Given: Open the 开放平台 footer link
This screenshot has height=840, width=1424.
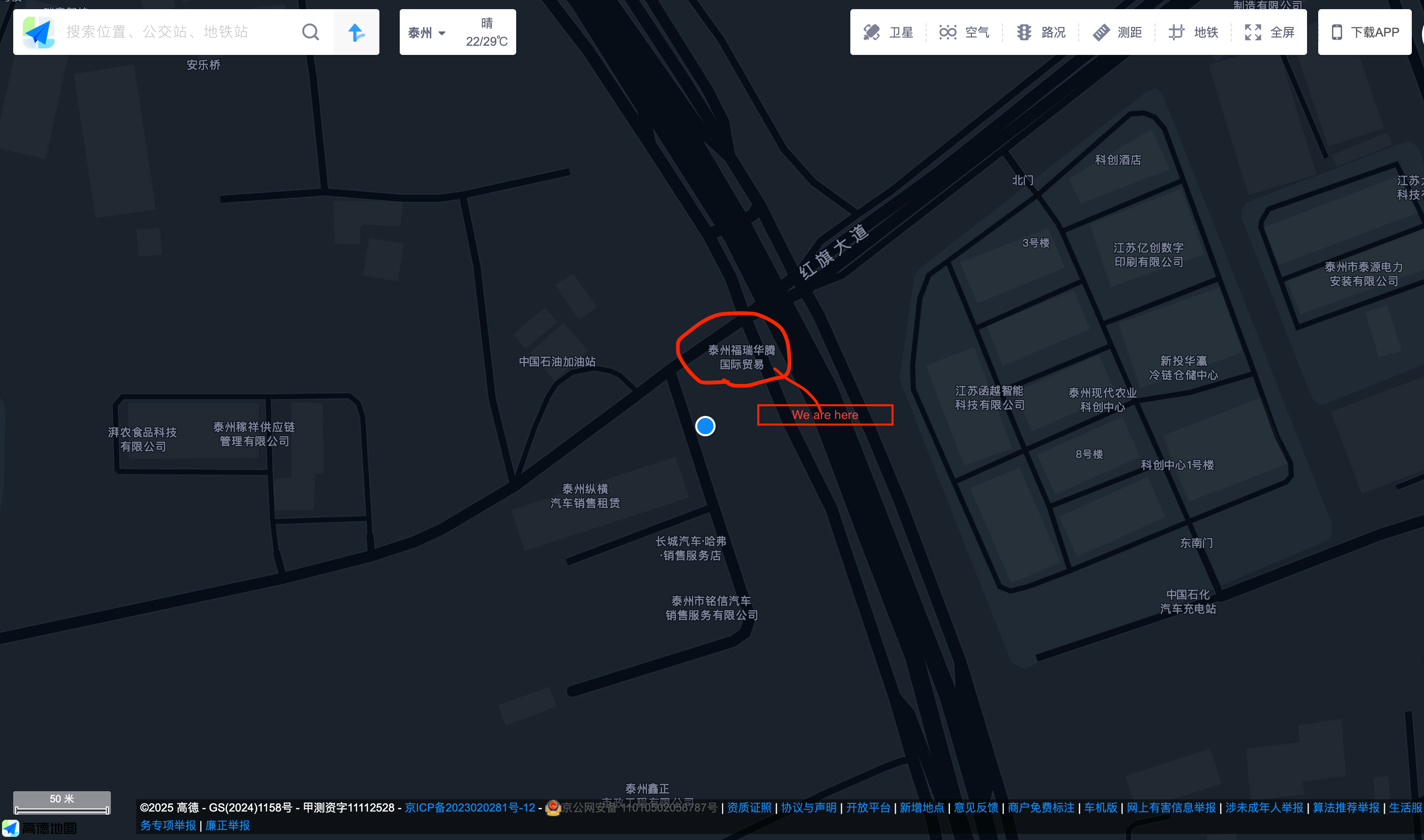Looking at the screenshot, I should click(868, 808).
